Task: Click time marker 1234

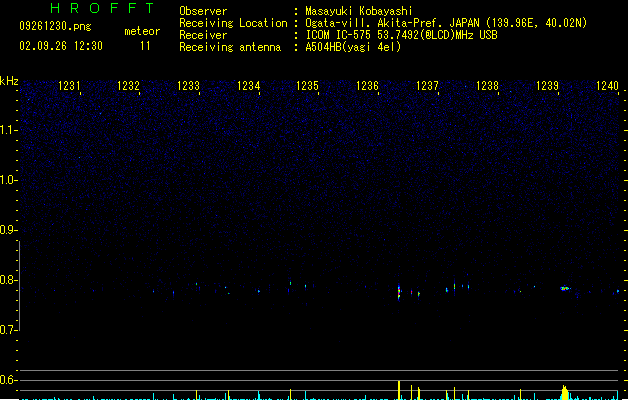Action: tap(248, 86)
